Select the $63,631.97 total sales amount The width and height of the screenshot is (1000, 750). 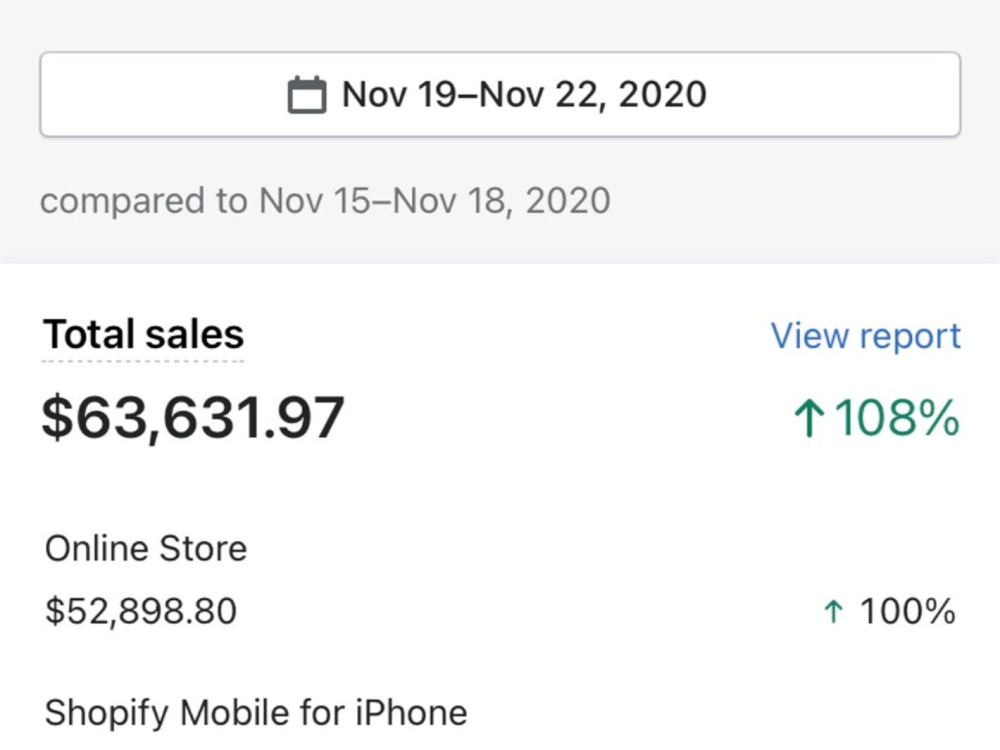pos(193,418)
